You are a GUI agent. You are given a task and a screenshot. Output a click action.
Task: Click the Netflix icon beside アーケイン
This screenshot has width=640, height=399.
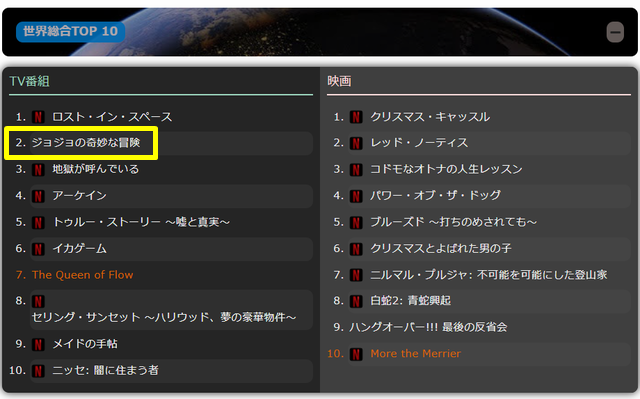click(38, 196)
